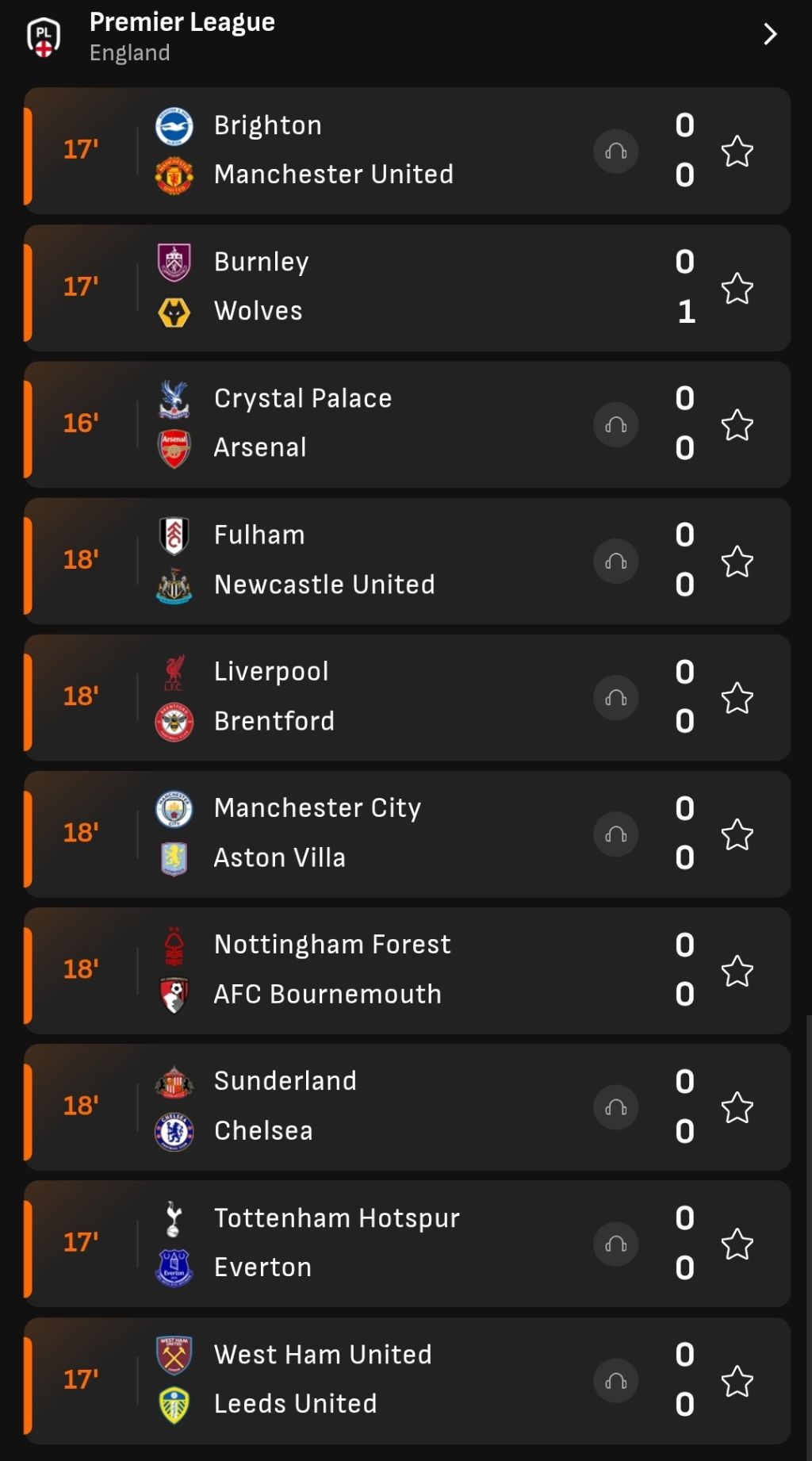Click the Wolves score of 1
Viewport: 812px width, 1461px height.
point(686,312)
